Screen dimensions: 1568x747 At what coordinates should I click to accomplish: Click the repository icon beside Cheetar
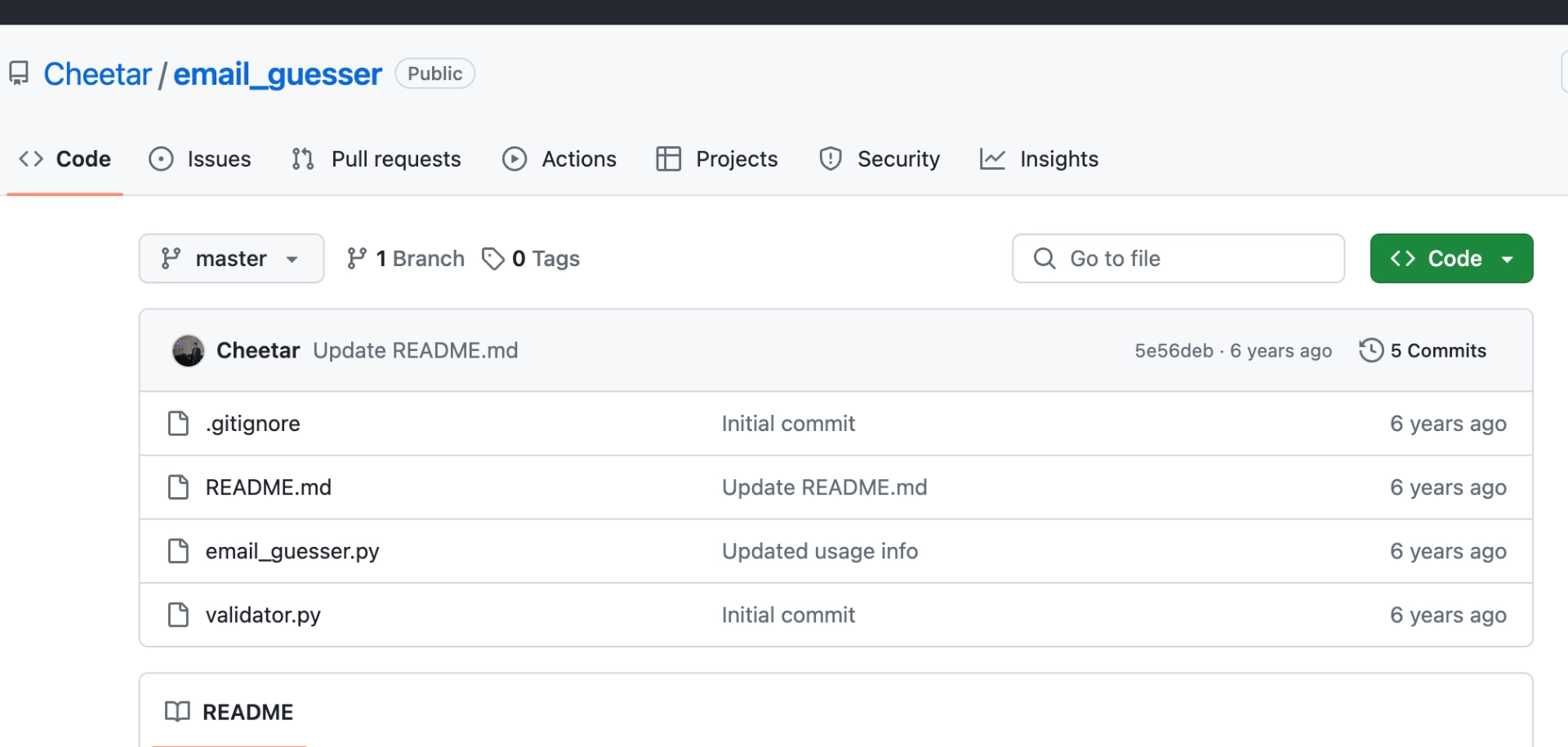click(x=19, y=73)
